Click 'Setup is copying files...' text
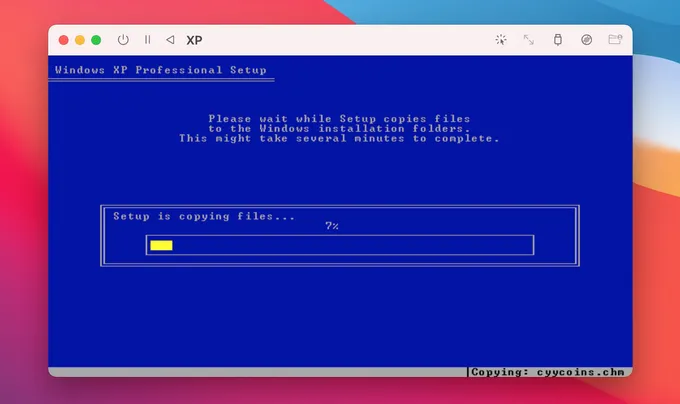Image resolution: width=680 pixels, height=404 pixels. pyautogui.click(x=204, y=216)
